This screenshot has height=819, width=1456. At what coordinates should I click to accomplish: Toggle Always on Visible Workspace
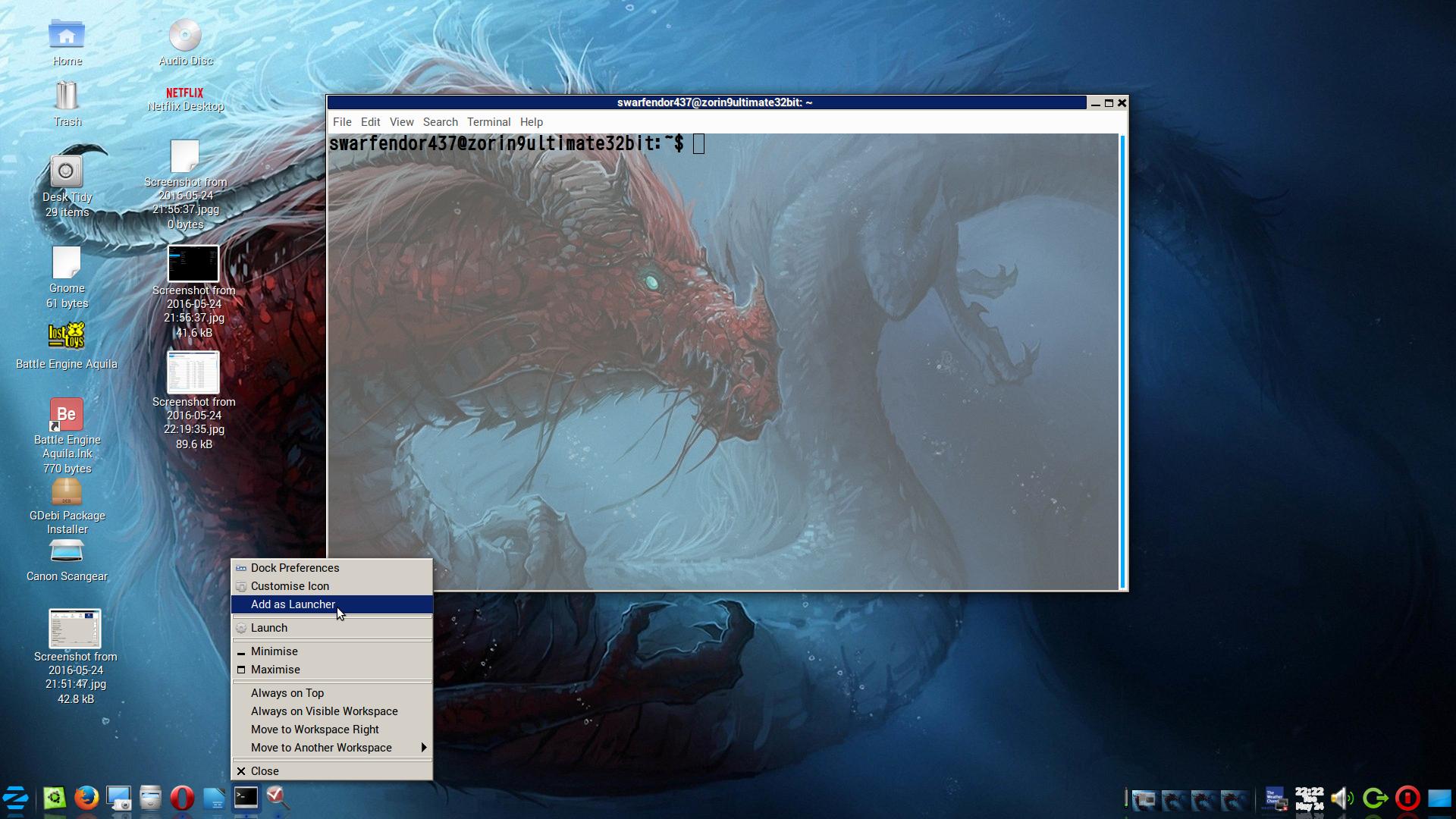[324, 711]
